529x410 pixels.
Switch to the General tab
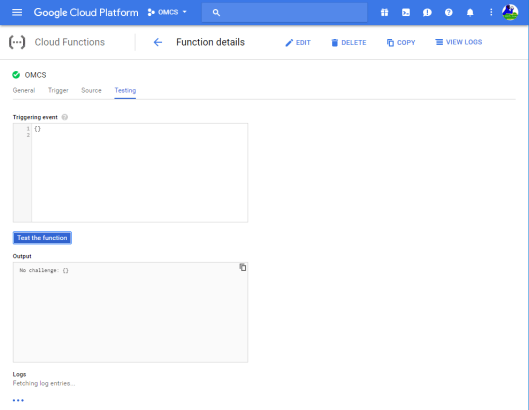point(24,90)
